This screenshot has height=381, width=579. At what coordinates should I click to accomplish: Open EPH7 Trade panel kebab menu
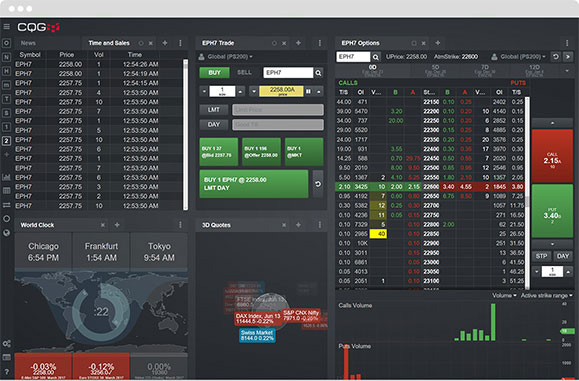(x=320, y=43)
